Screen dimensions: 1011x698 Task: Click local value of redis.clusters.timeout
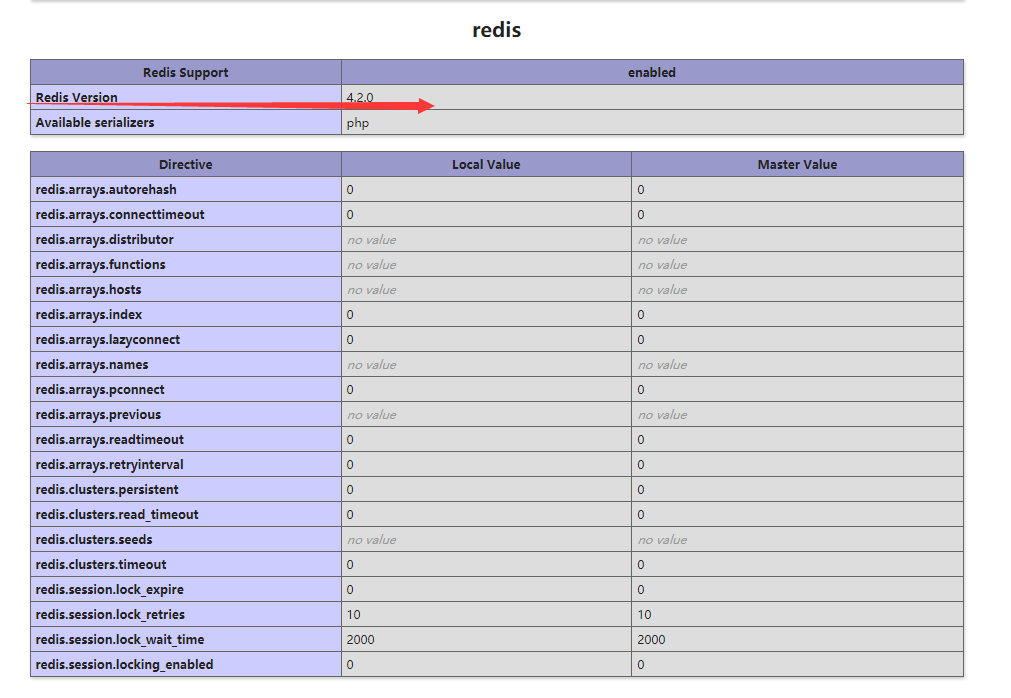(350, 565)
